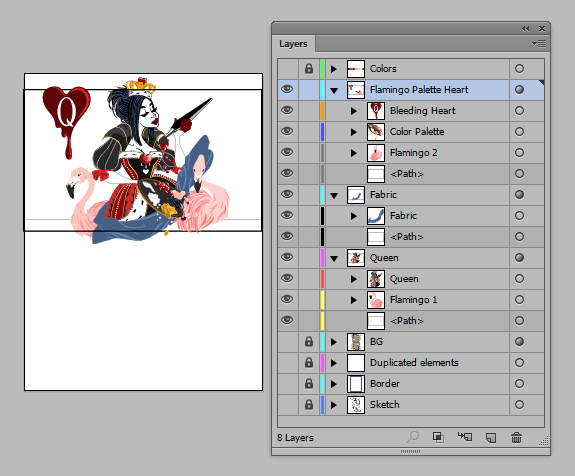Click target circle of Border layer
The height and width of the screenshot is (476, 575).
point(519,384)
